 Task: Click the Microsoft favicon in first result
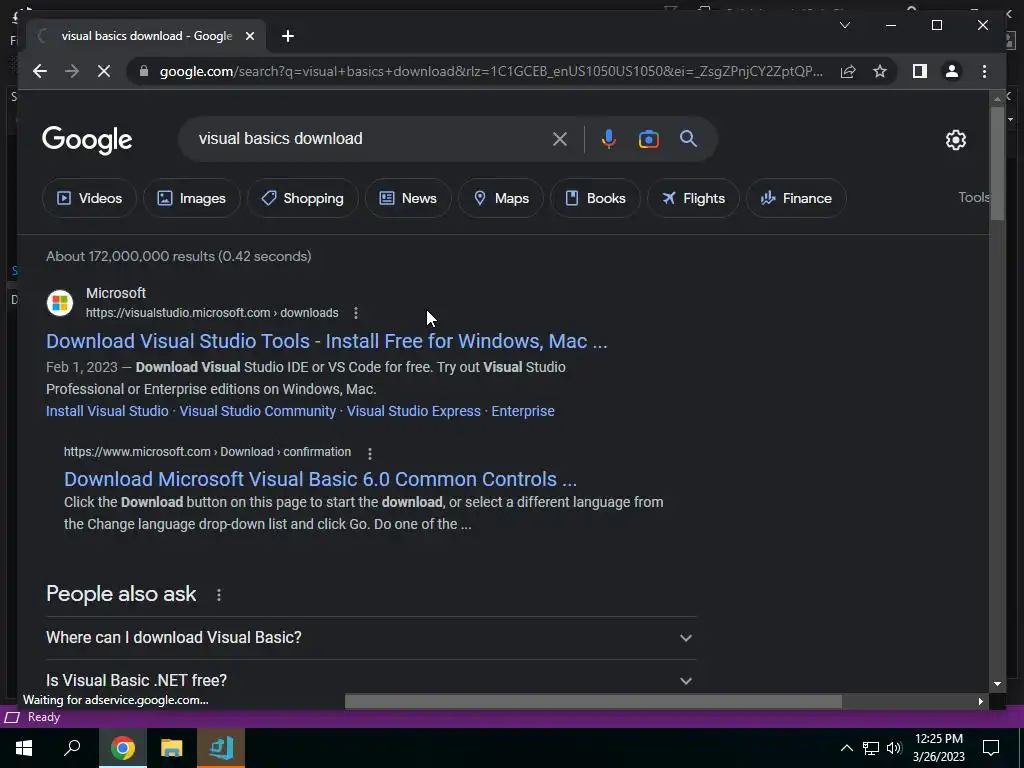(x=59, y=302)
